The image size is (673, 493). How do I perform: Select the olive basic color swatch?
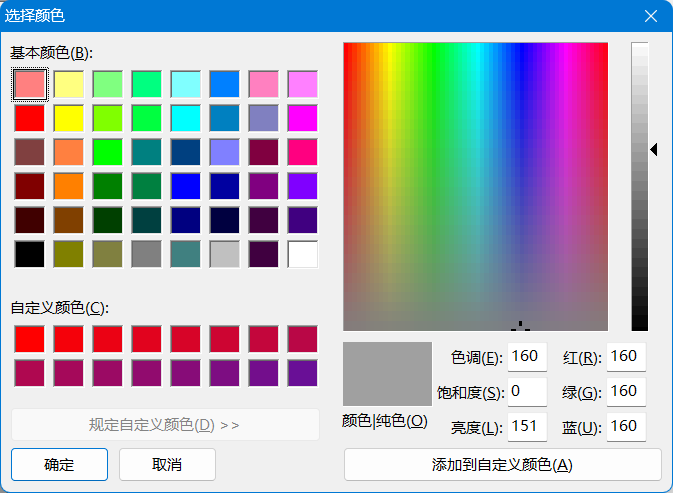69,254
